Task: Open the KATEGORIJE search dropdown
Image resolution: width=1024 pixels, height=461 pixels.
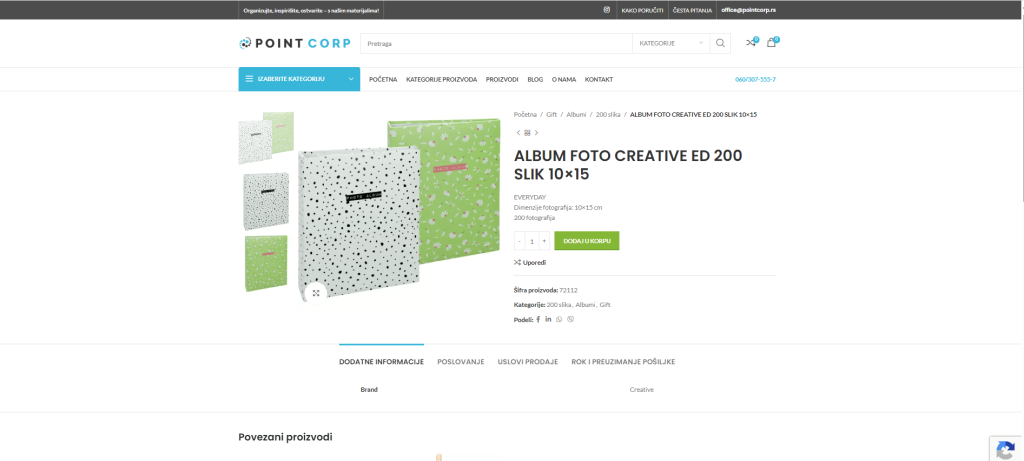Action: pyautogui.click(x=671, y=43)
